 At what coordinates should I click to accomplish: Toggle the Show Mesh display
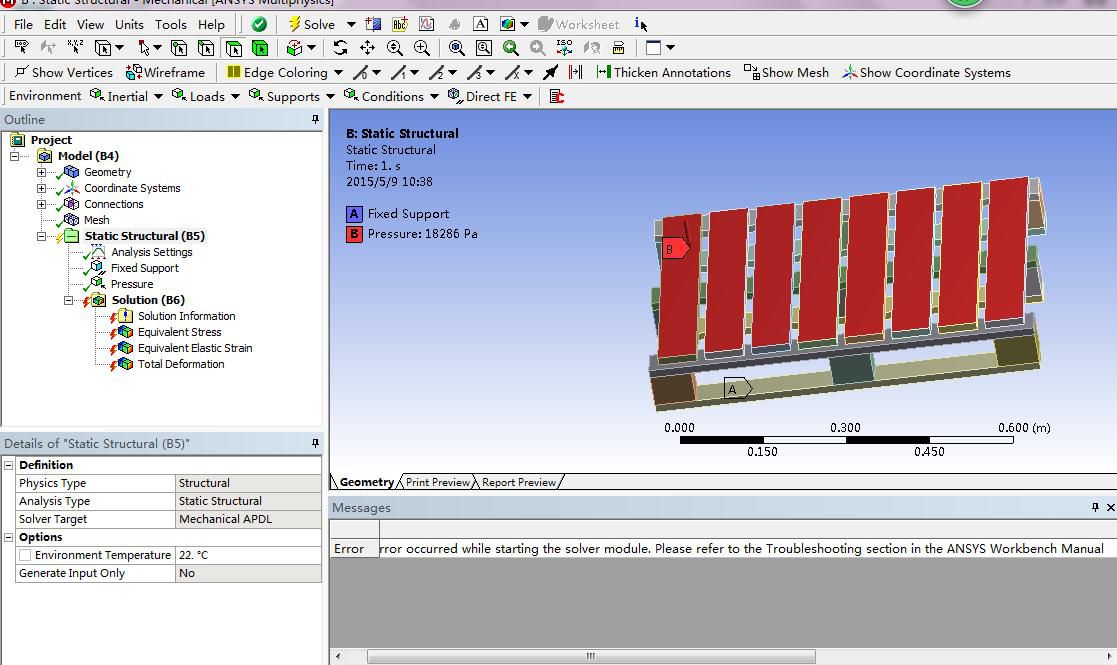786,72
